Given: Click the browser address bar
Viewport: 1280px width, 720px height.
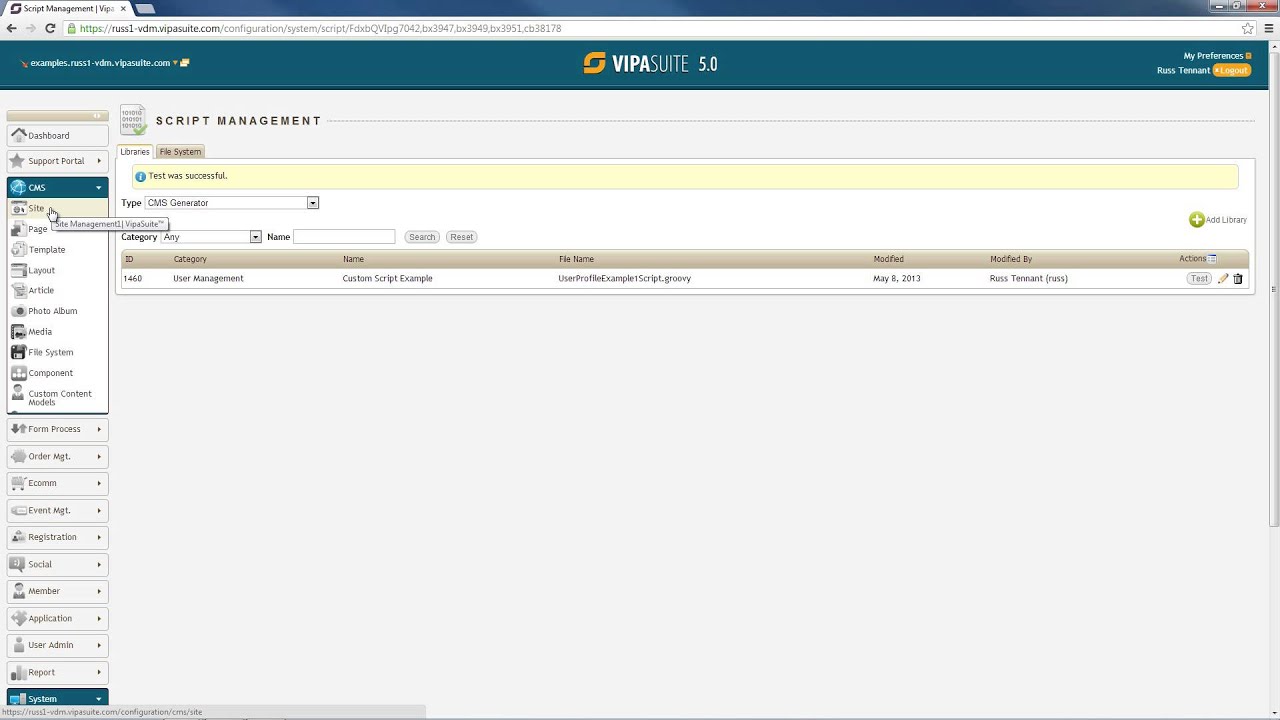Looking at the screenshot, I should pyautogui.click(x=650, y=28).
